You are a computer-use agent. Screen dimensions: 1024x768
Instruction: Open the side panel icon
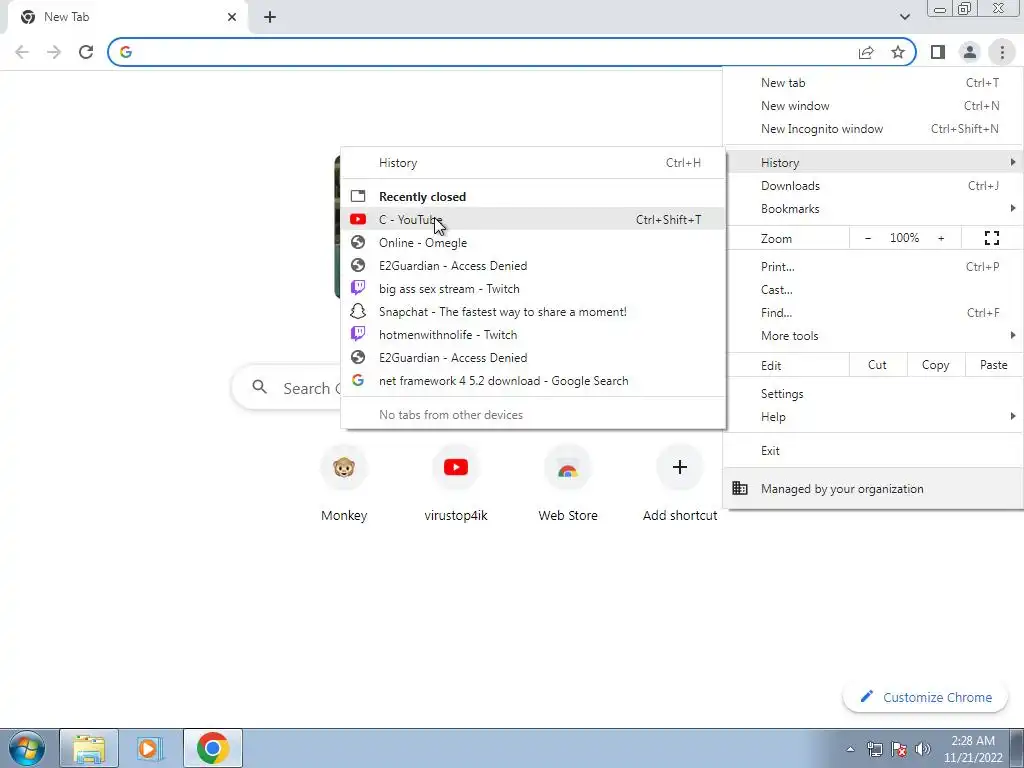click(x=938, y=52)
